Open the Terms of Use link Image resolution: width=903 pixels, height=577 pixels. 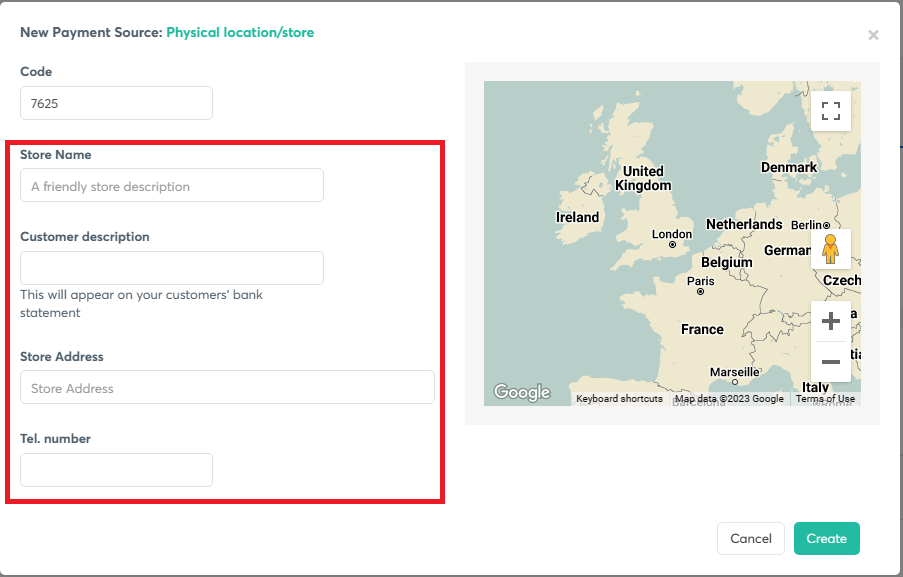825,399
